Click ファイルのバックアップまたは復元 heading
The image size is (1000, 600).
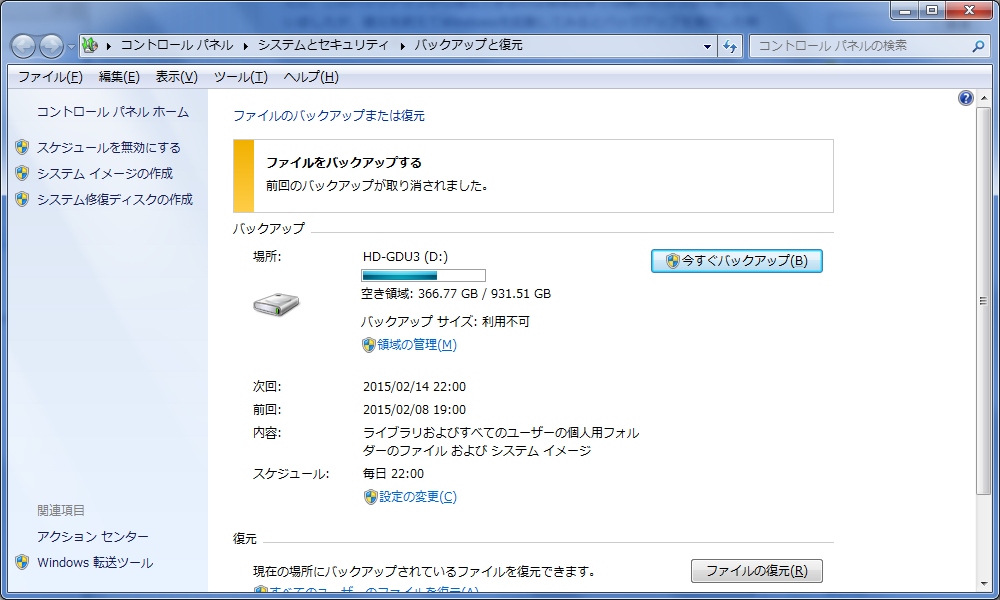tap(328, 116)
